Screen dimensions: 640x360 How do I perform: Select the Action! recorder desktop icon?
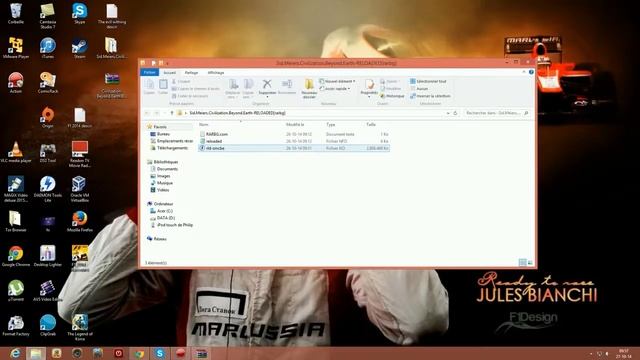pyautogui.click(x=16, y=83)
